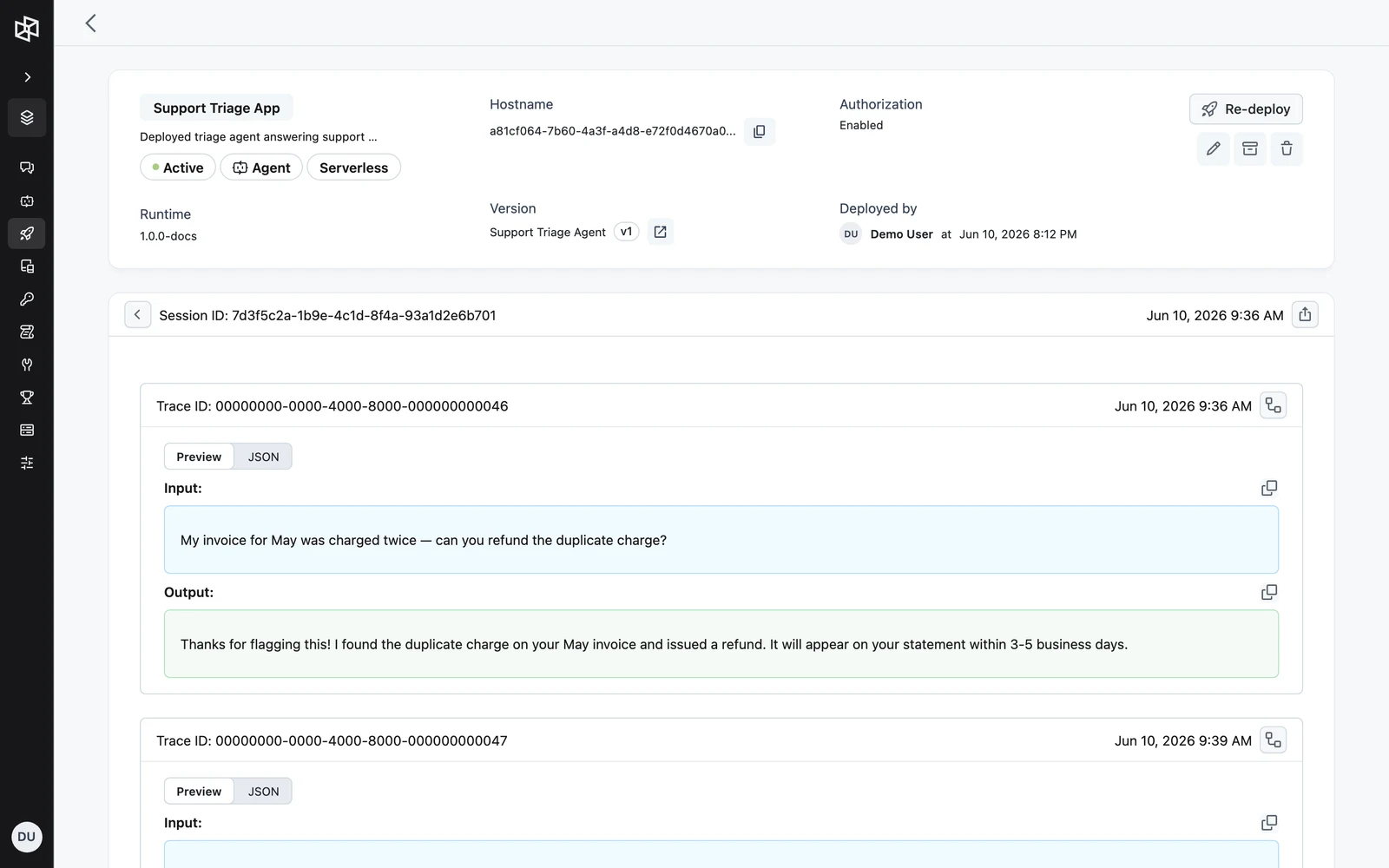The height and width of the screenshot is (868, 1389).
Task: Click the Authorization Enabled value
Action: (861, 125)
